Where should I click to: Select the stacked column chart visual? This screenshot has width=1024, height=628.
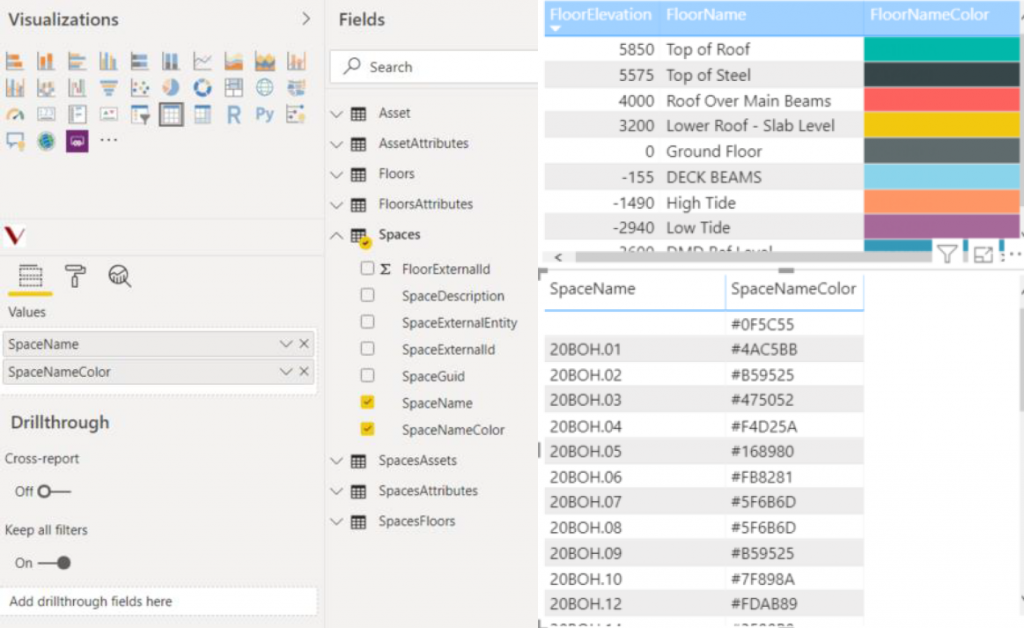45,61
